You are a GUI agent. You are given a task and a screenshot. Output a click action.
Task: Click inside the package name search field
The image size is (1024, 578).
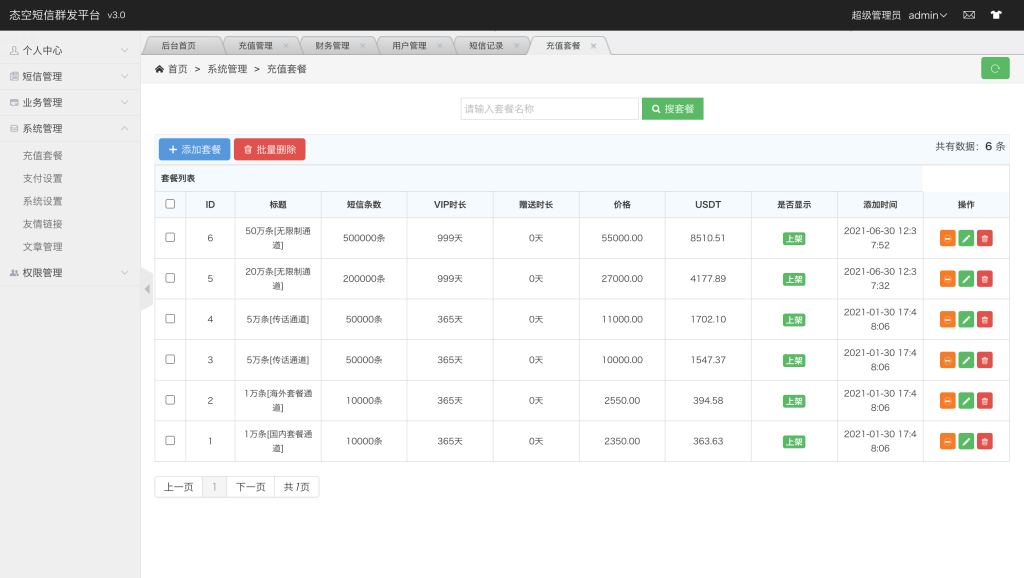[x=549, y=108]
